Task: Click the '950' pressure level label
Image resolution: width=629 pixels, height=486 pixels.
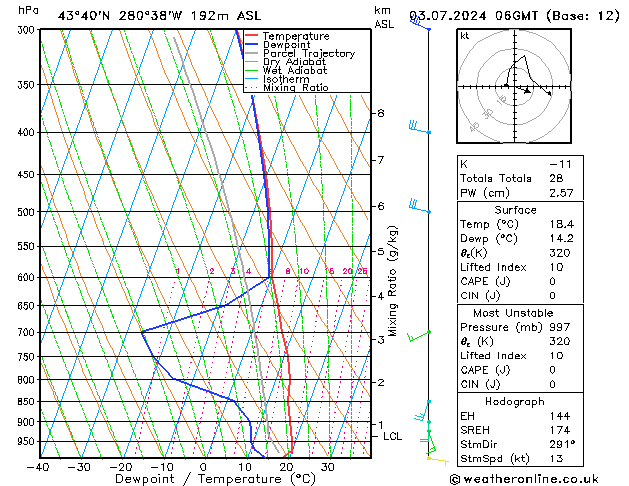Action: tap(27, 441)
